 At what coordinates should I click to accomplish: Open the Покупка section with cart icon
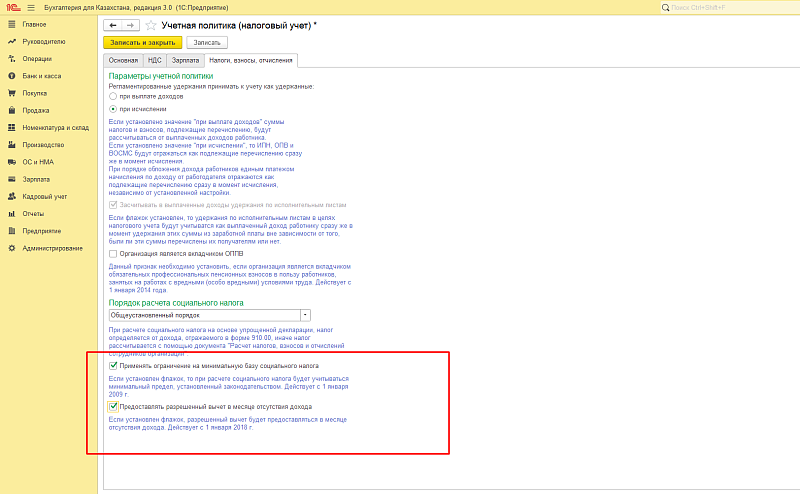pyautogui.click(x=34, y=93)
